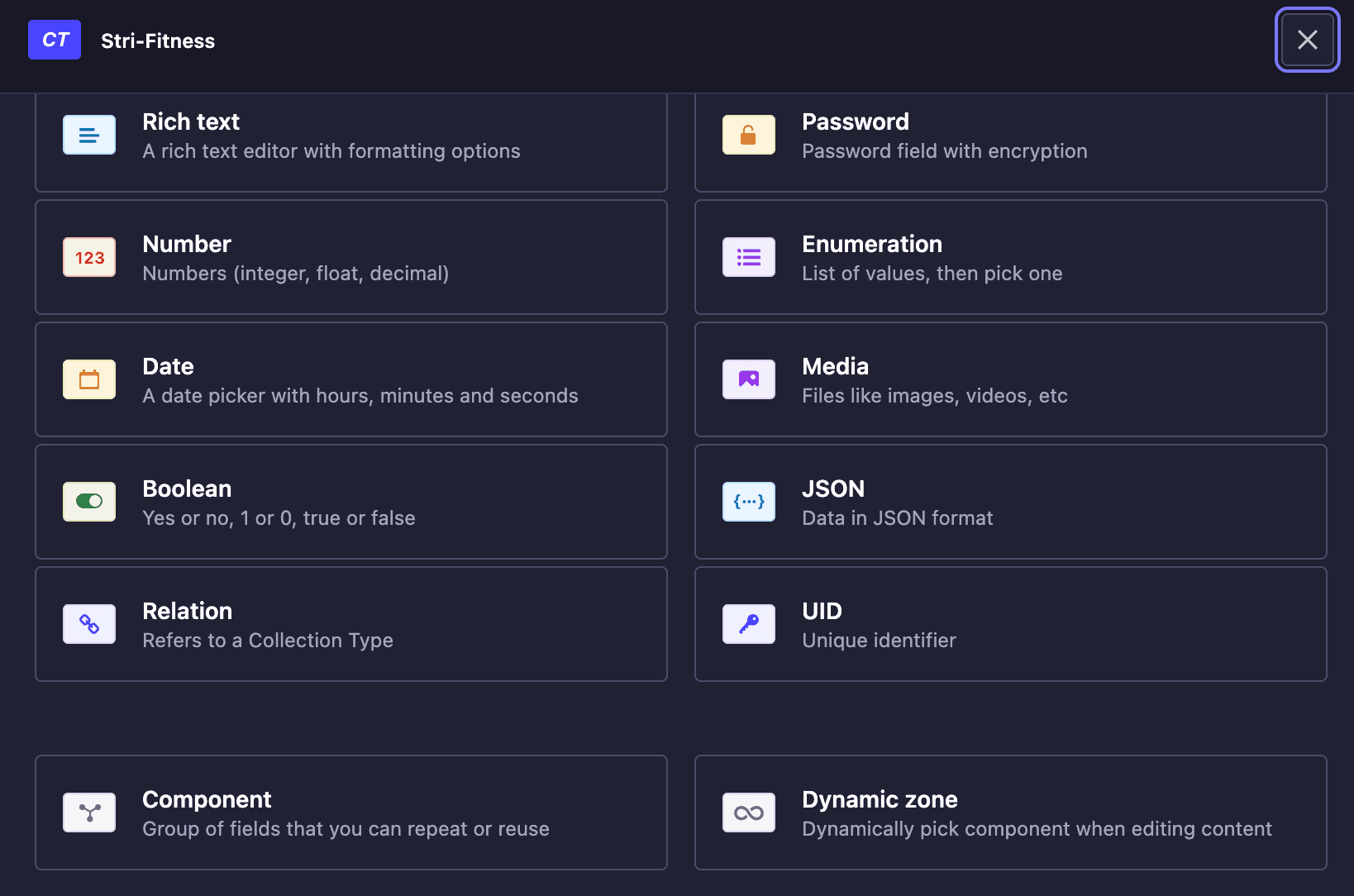
Task: Click 'A date picker with hours' description
Action: (x=360, y=396)
